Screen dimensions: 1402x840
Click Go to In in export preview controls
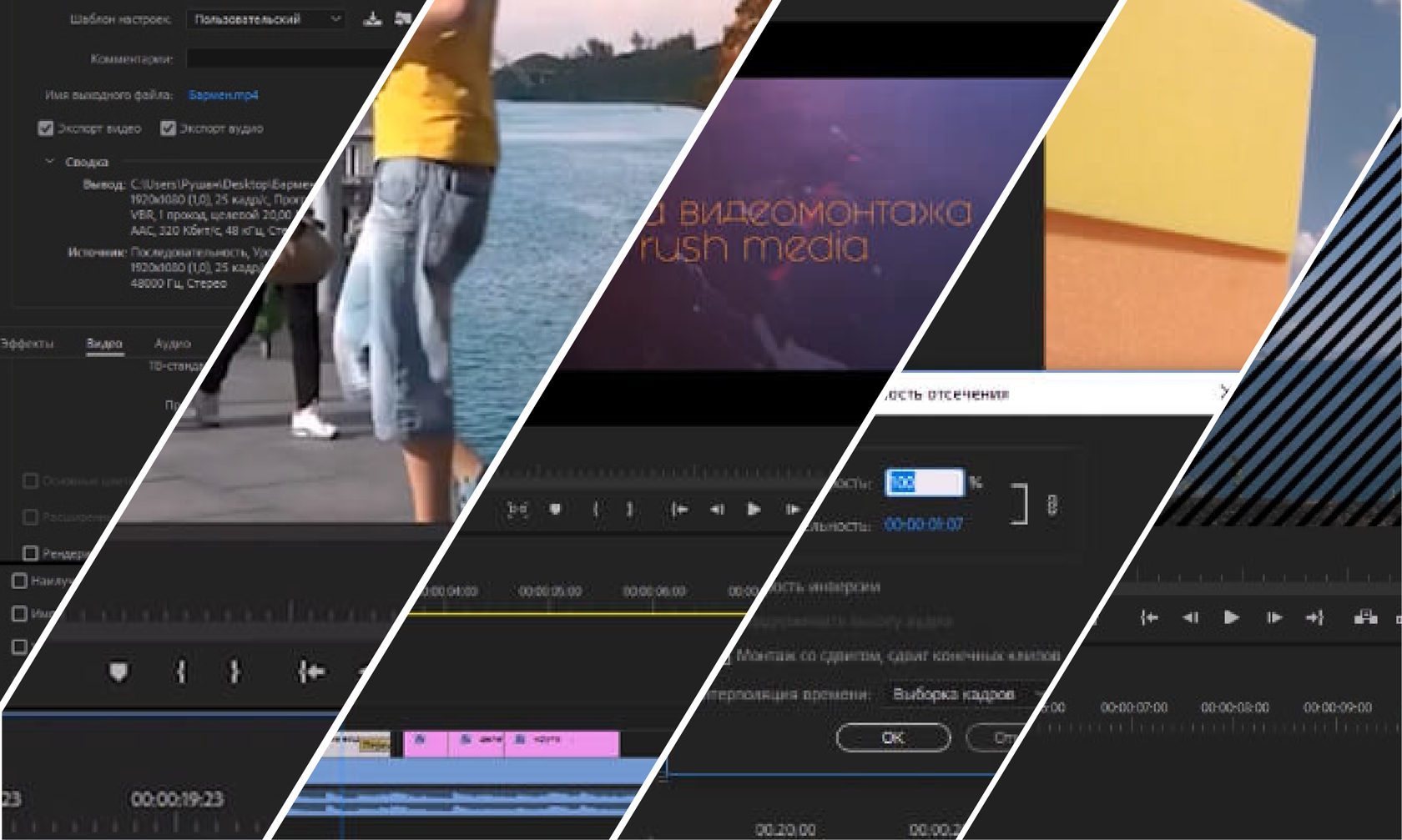pos(311,671)
